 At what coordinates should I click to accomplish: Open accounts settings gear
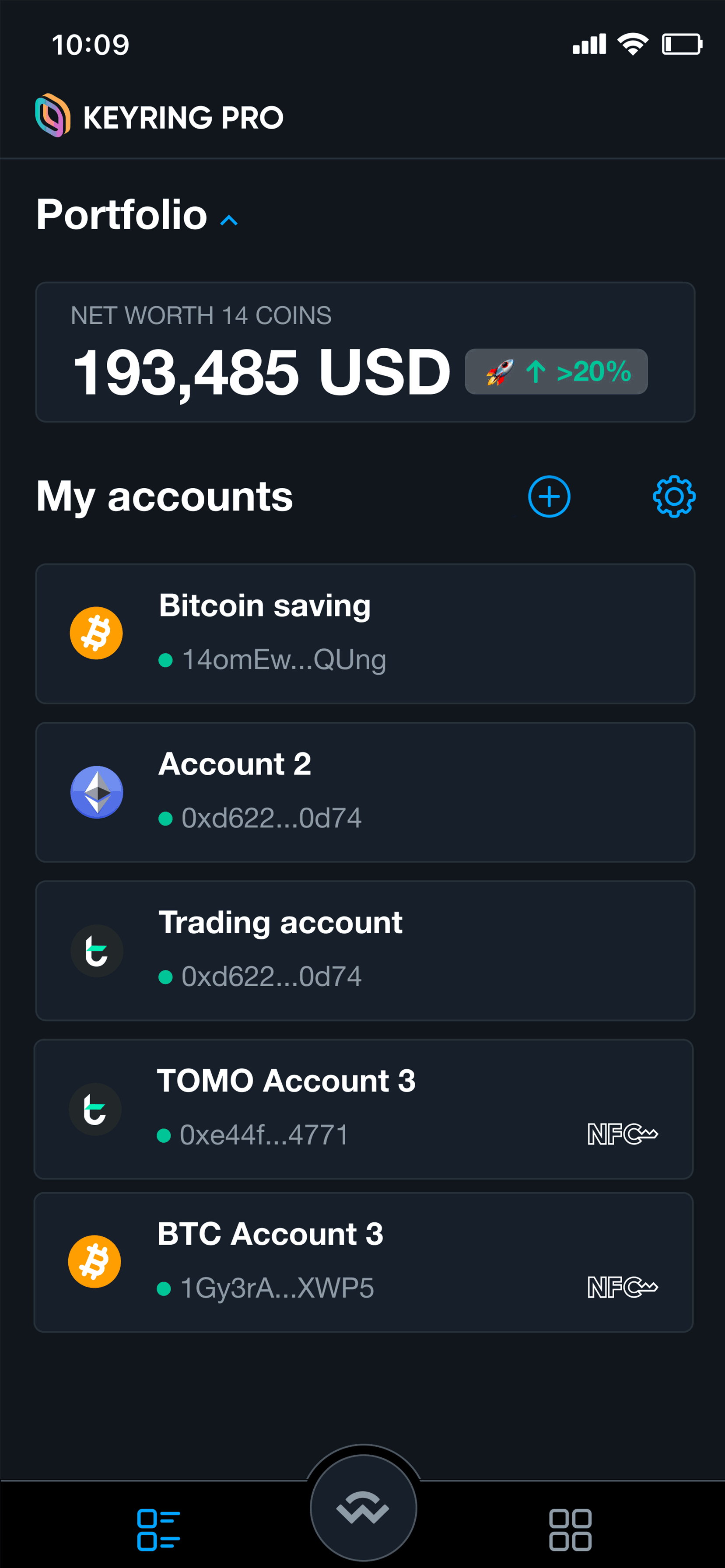click(673, 496)
